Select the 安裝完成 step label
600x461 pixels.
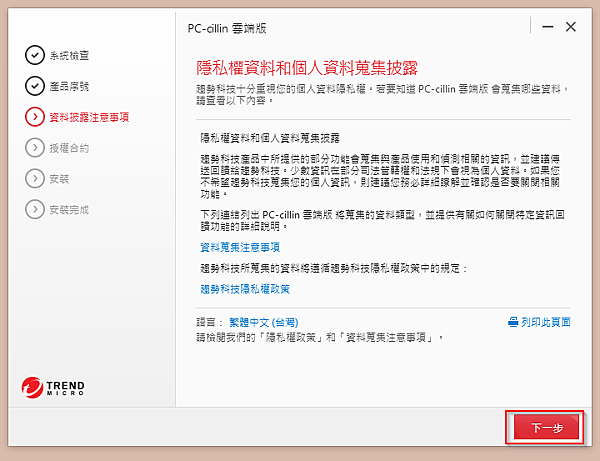69,210
